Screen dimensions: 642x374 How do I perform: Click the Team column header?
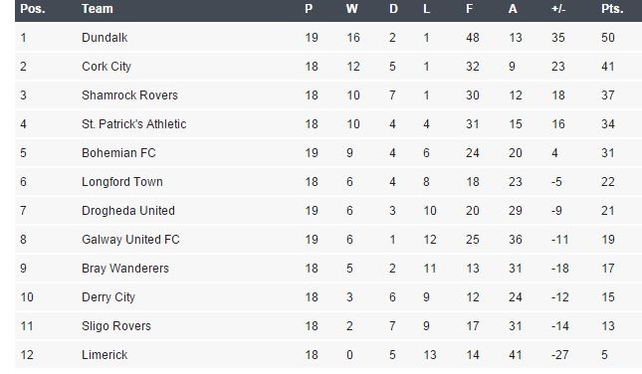pyautogui.click(x=97, y=9)
